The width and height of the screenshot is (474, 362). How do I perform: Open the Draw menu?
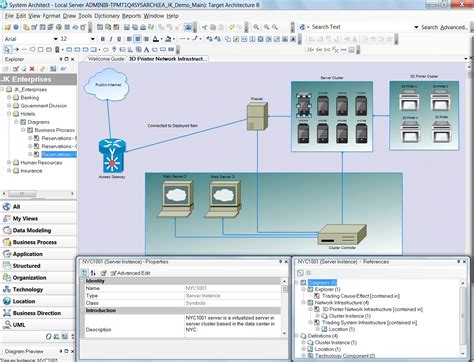click(x=69, y=16)
